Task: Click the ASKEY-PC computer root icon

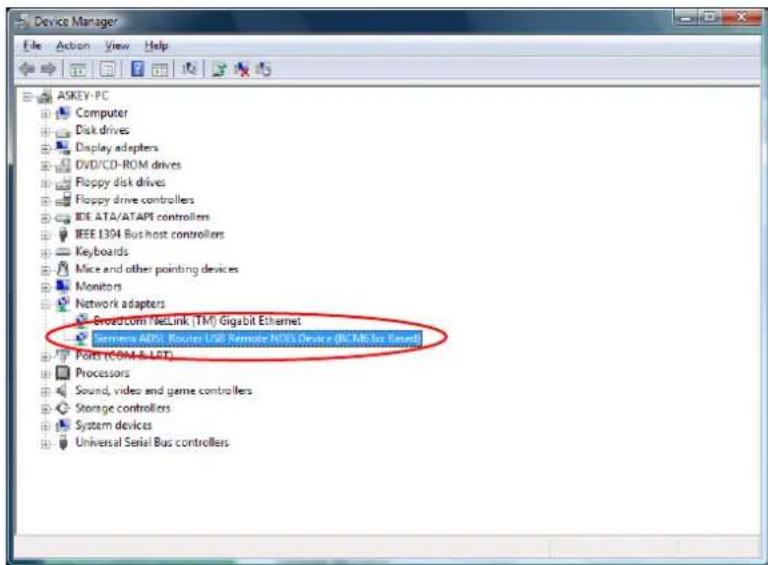Action: 45,96
